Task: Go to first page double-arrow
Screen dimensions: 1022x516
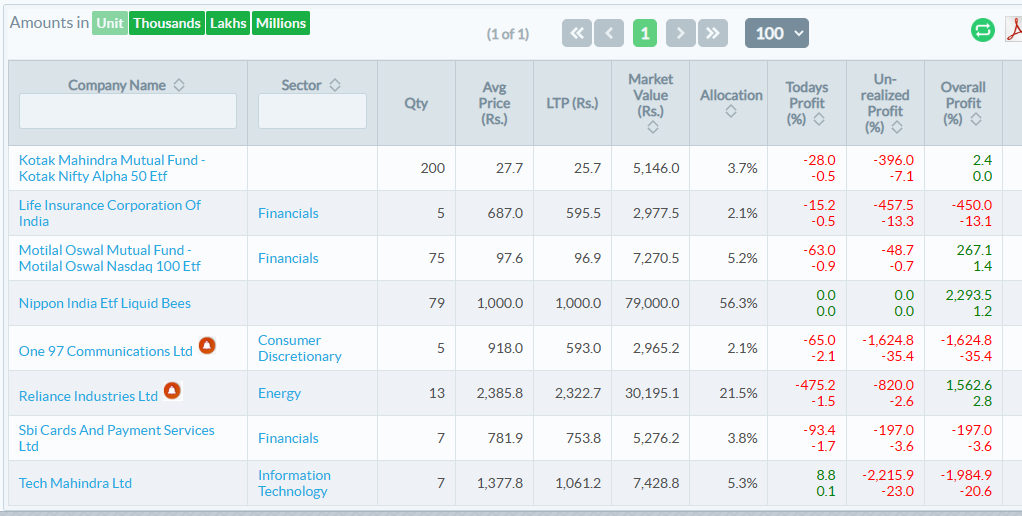Action: 577,33
